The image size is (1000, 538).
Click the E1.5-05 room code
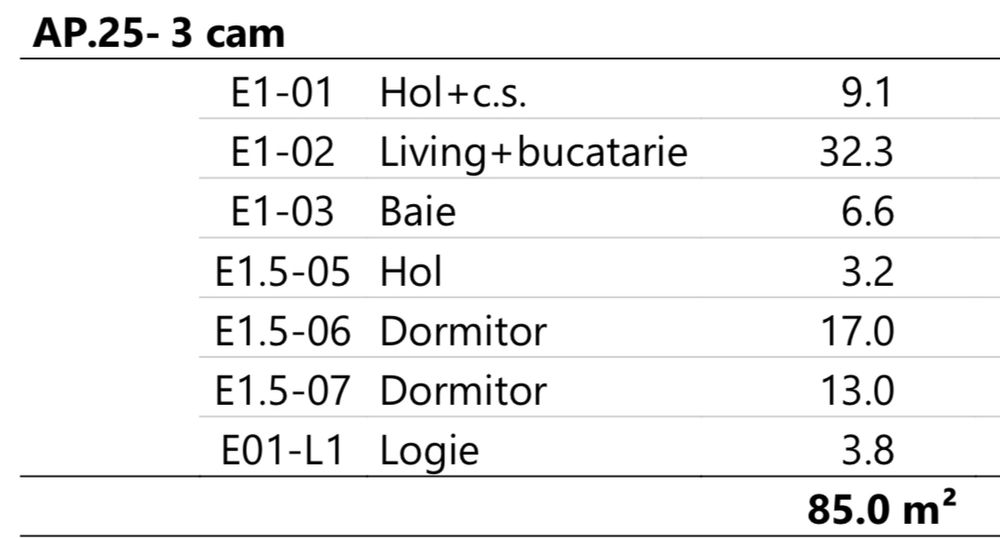pyautogui.click(x=283, y=271)
